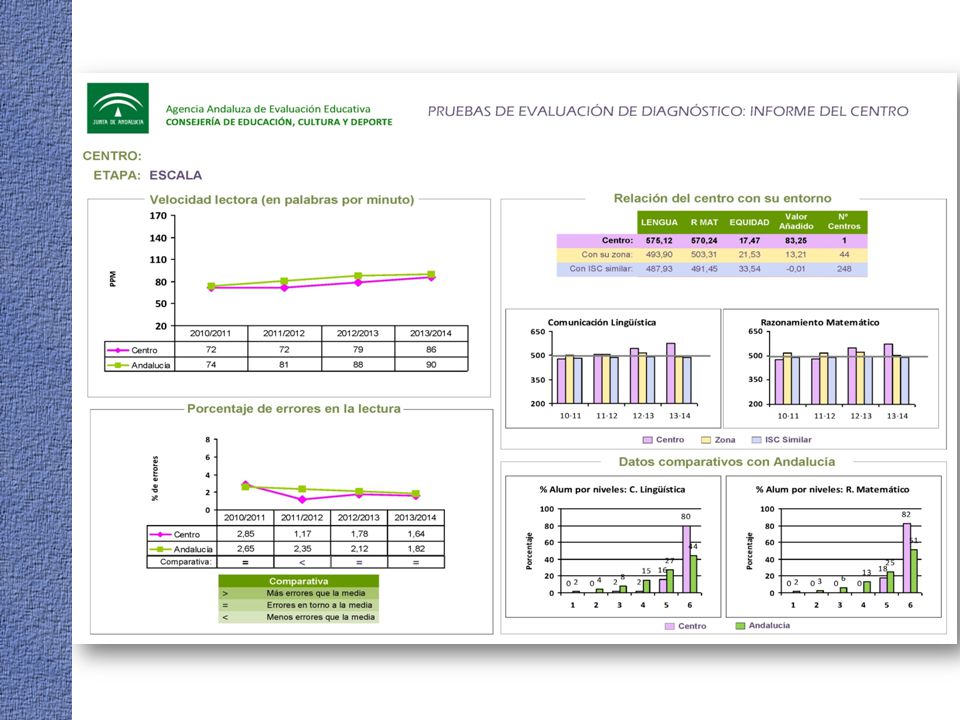This screenshot has width=960, height=720.
Task: Click the green Andalucía line marker in errors table
Action: point(160,549)
